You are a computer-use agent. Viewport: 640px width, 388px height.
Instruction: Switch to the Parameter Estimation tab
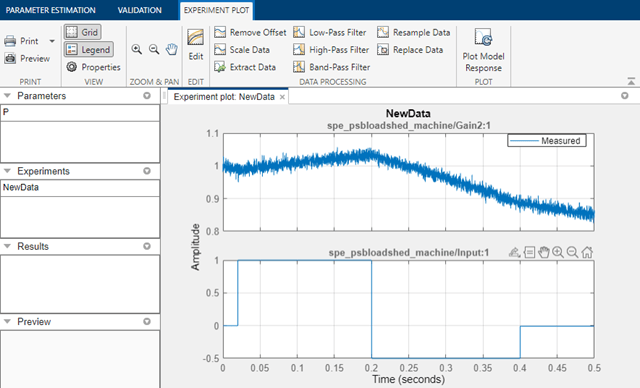click(x=51, y=10)
